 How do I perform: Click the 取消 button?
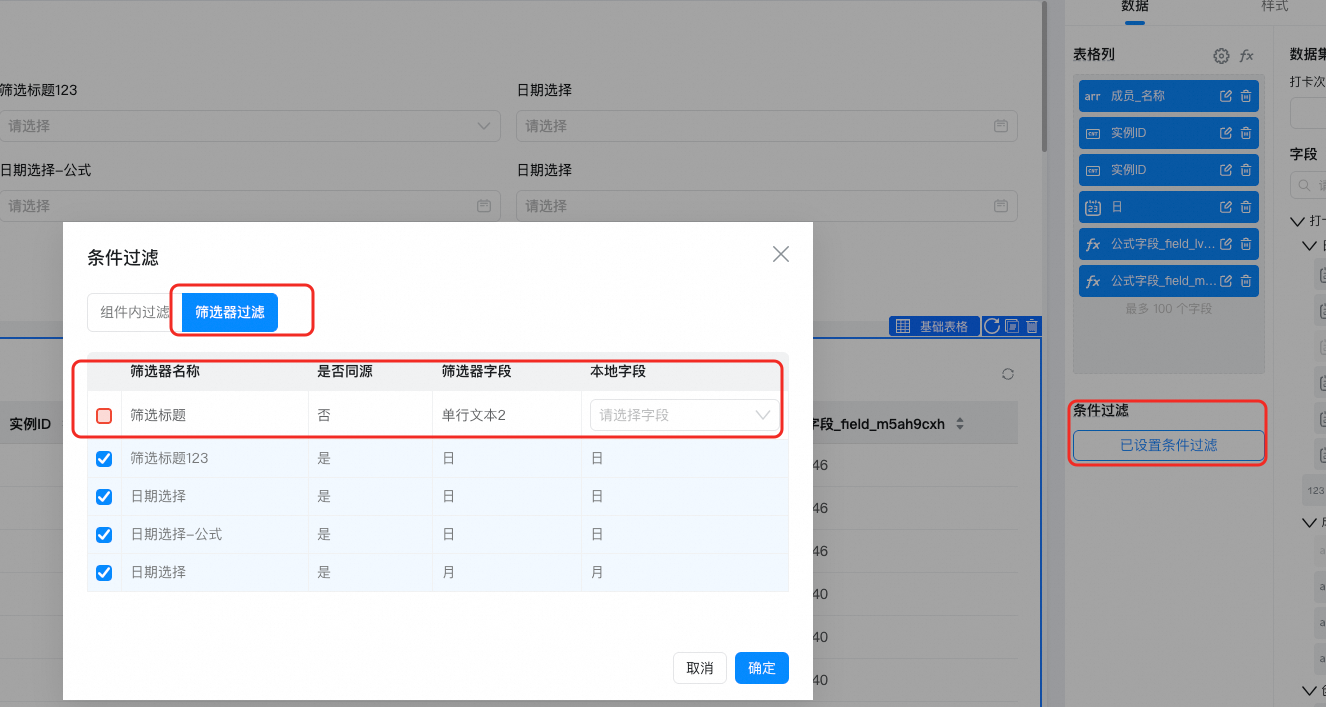[700, 668]
